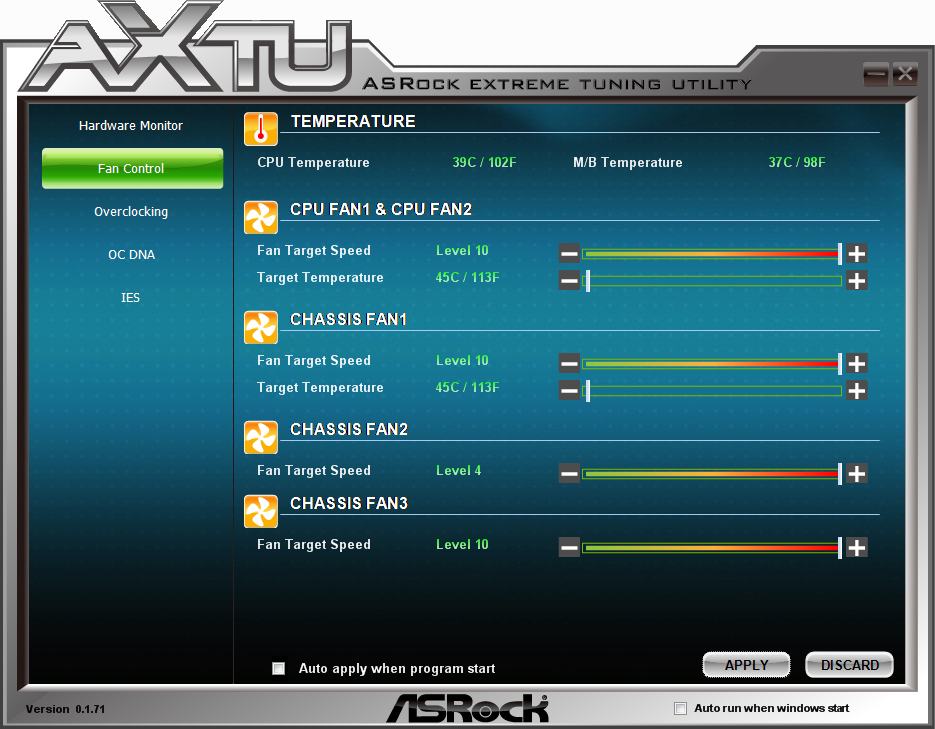This screenshot has width=935, height=729.
Task: Toggle Auto run when windows start checkbox
Action: 680,708
